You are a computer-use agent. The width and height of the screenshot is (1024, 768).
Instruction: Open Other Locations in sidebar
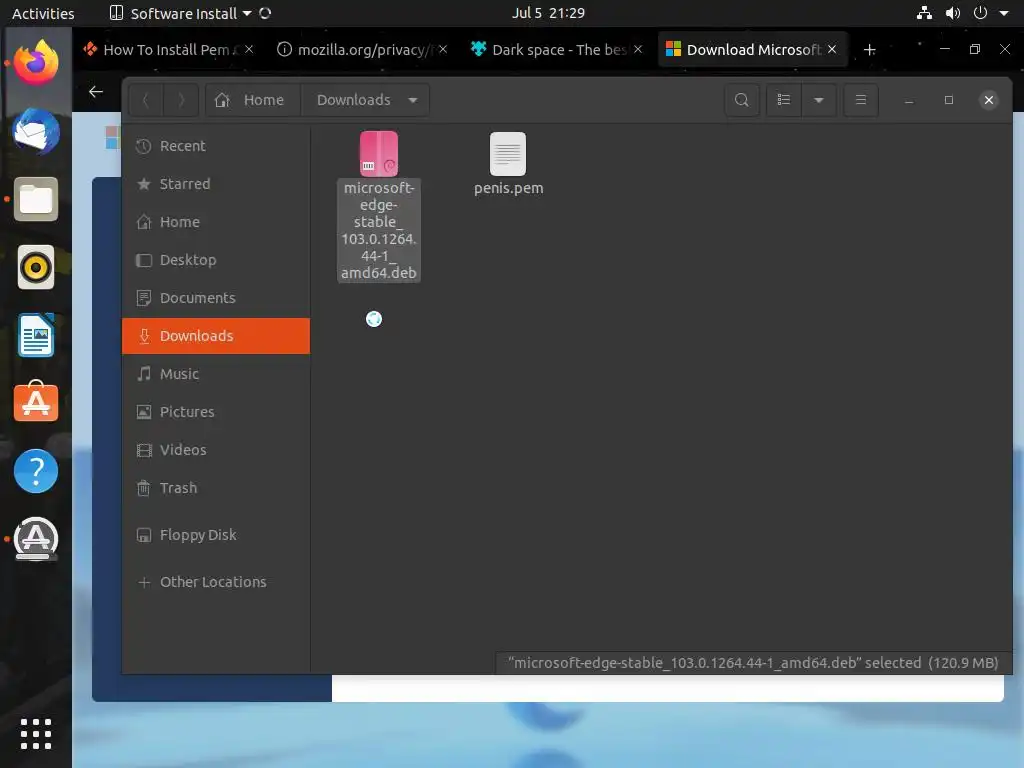coord(216,582)
